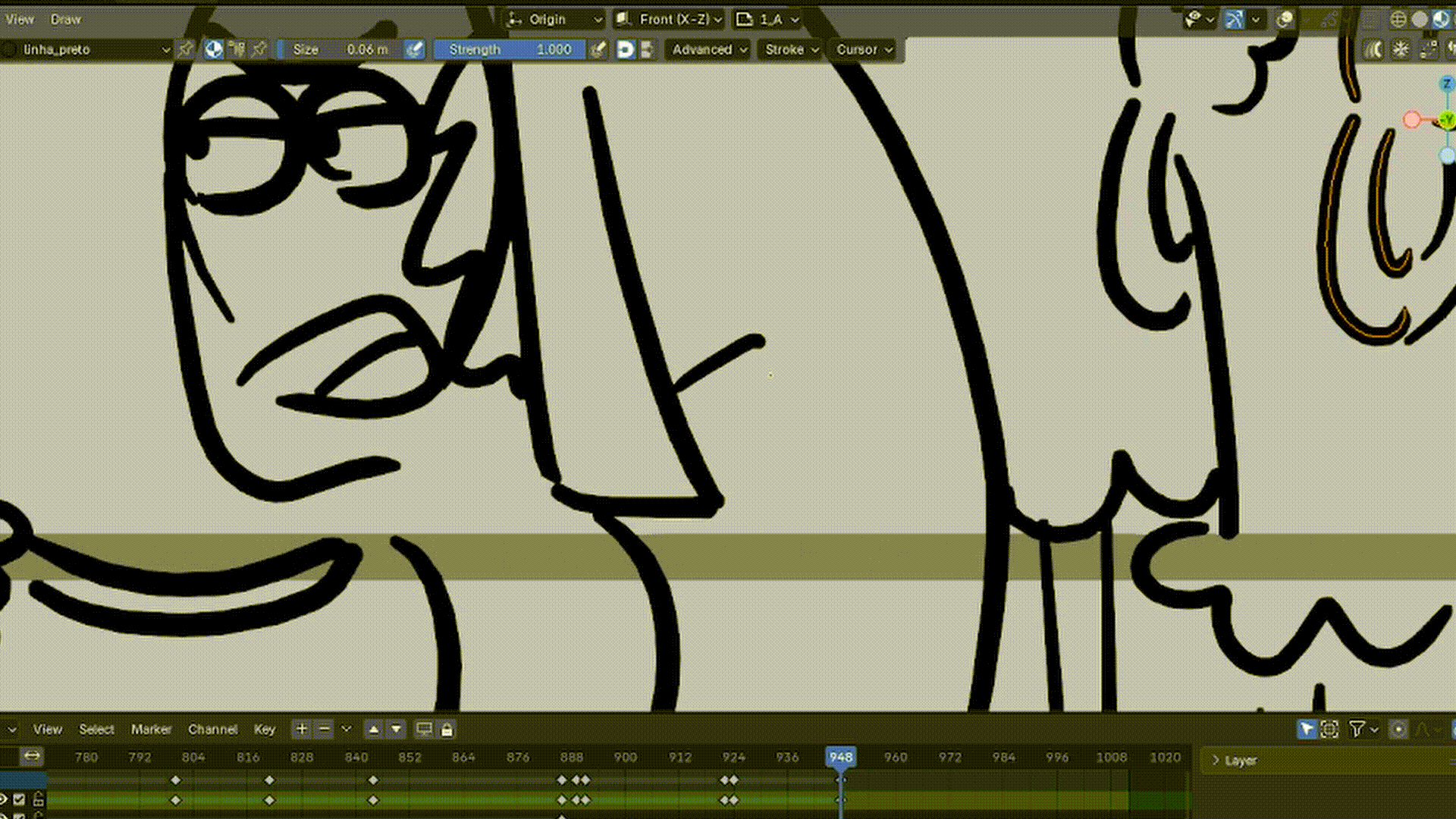Toggle the rounded stroke caps icon

point(625,49)
